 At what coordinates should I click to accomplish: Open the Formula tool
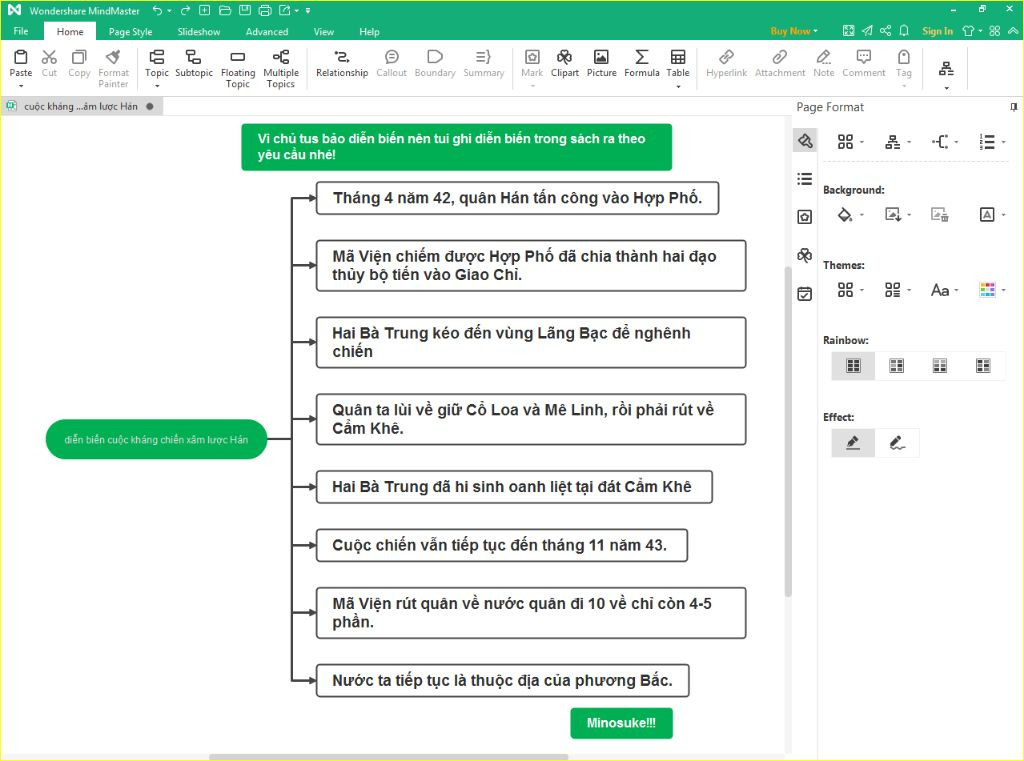641,63
